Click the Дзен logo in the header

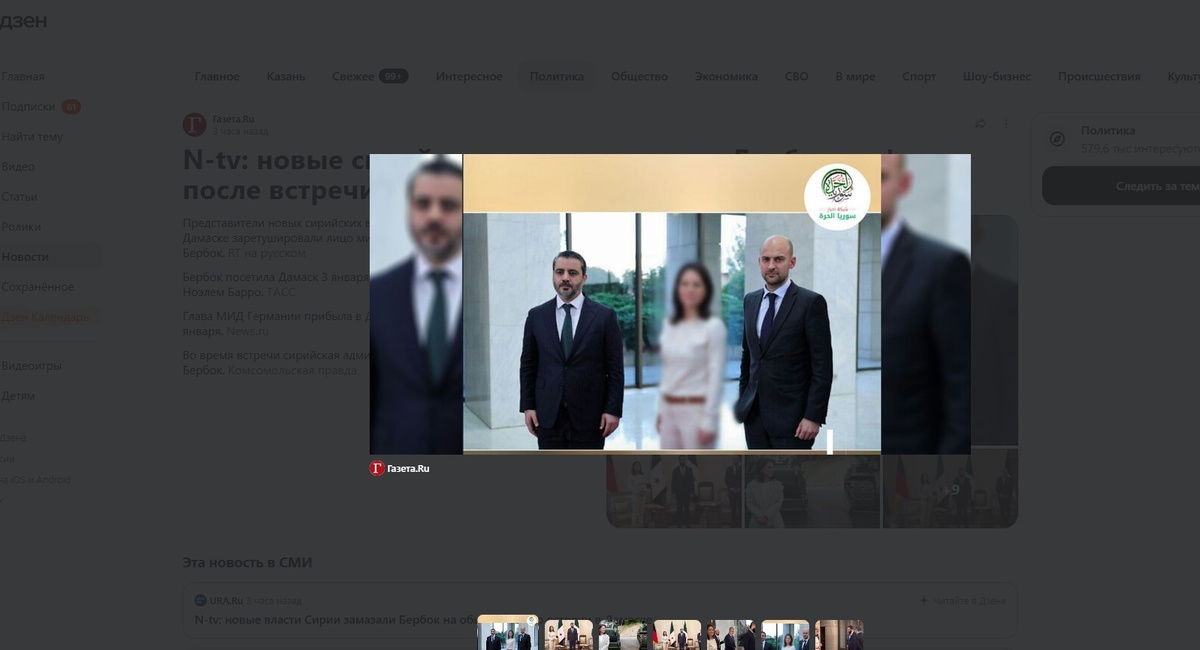point(23,21)
